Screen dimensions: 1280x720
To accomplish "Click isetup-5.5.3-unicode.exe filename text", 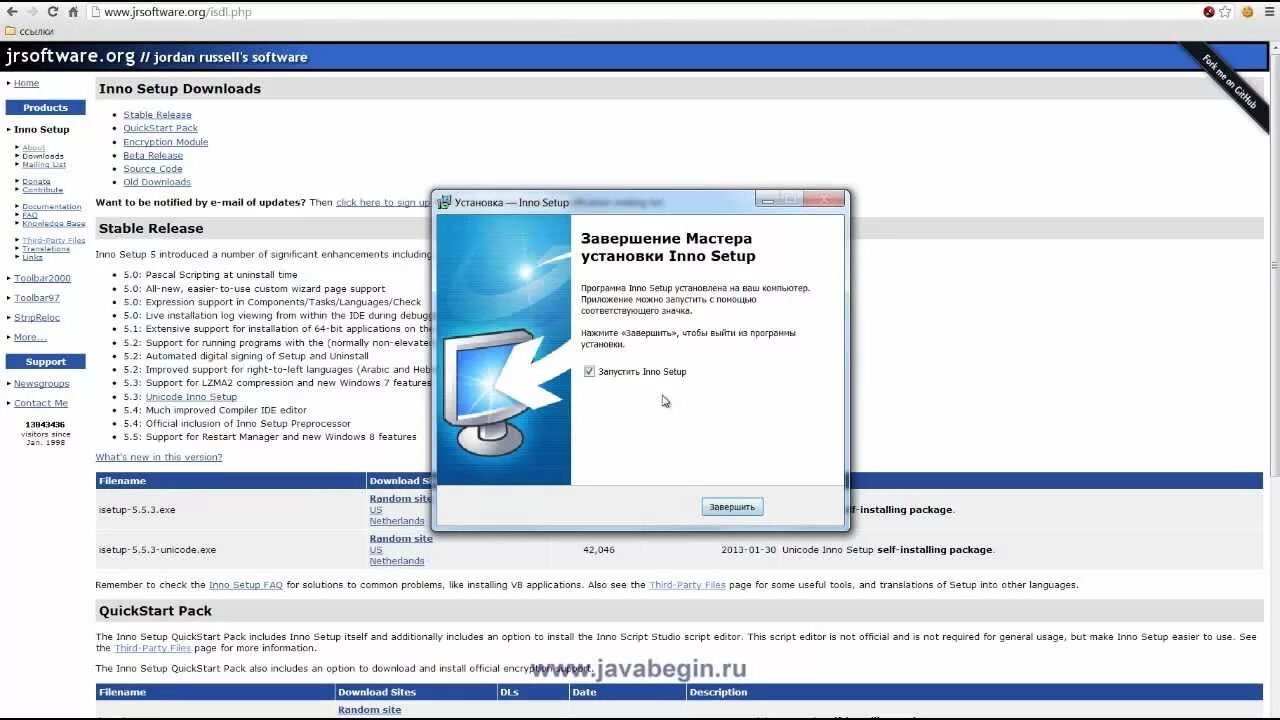I will tap(157, 549).
